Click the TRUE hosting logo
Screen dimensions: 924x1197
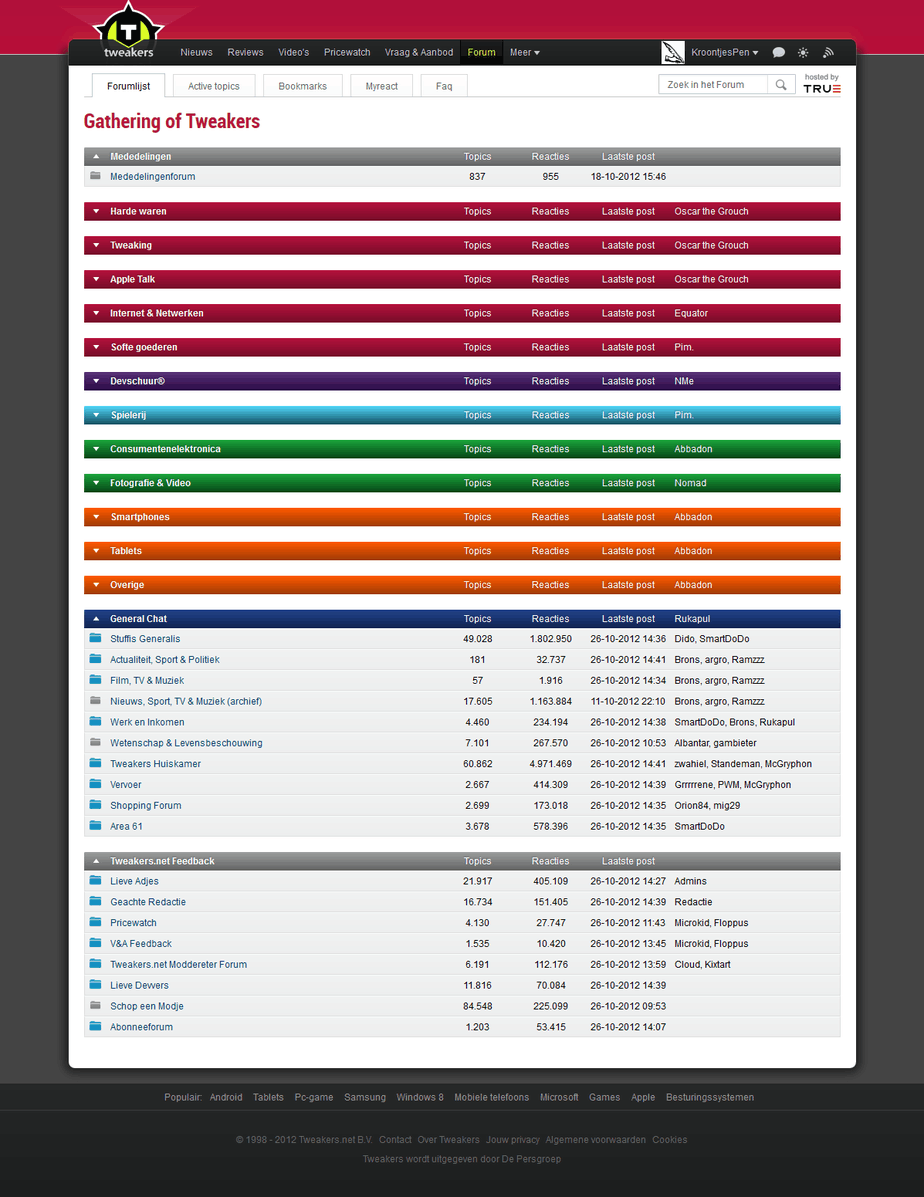tap(822, 89)
